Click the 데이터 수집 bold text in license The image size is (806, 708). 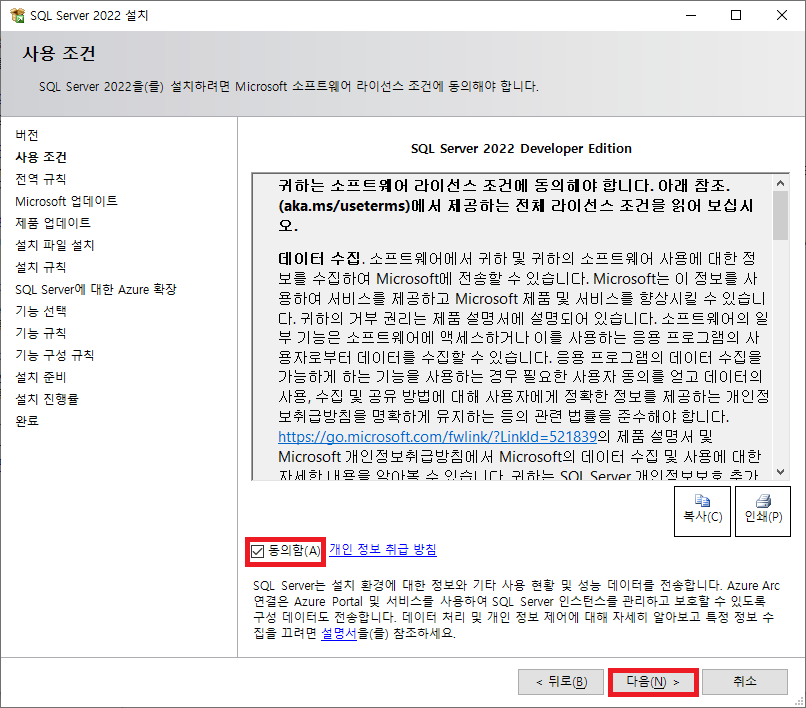pyautogui.click(x=319, y=259)
